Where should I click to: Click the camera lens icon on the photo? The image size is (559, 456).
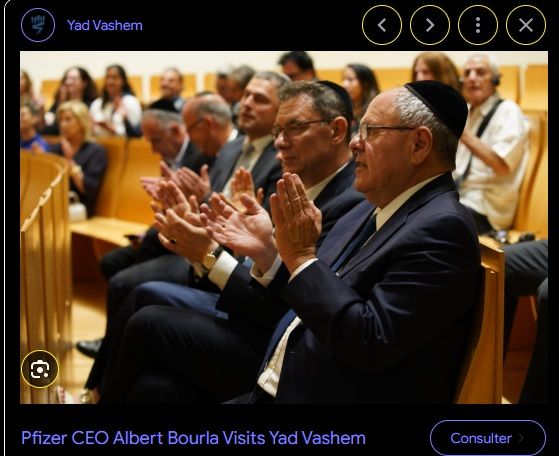pyautogui.click(x=40, y=369)
